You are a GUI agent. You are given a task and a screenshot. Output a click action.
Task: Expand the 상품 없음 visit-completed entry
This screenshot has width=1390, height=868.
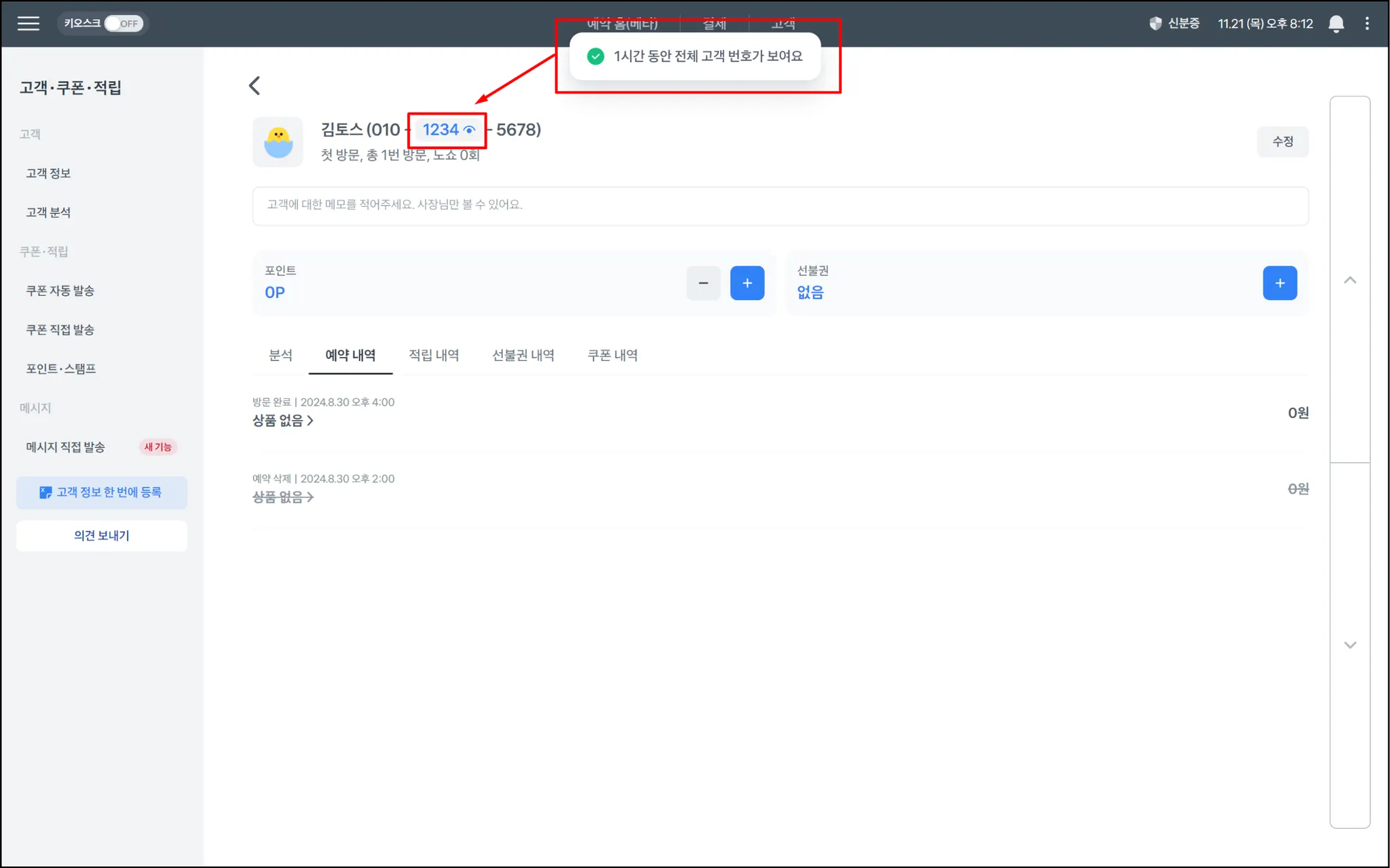click(283, 421)
